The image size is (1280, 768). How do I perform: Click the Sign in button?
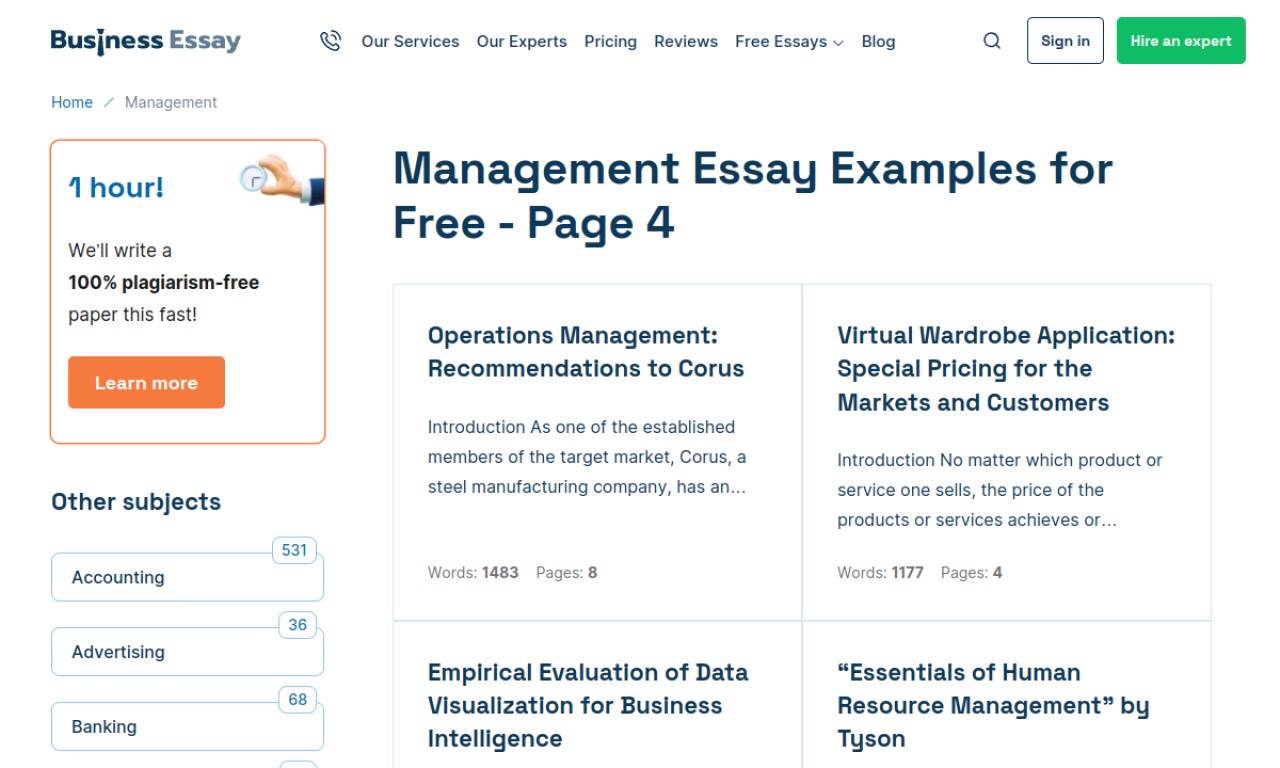pyautogui.click(x=1065, y=41)
